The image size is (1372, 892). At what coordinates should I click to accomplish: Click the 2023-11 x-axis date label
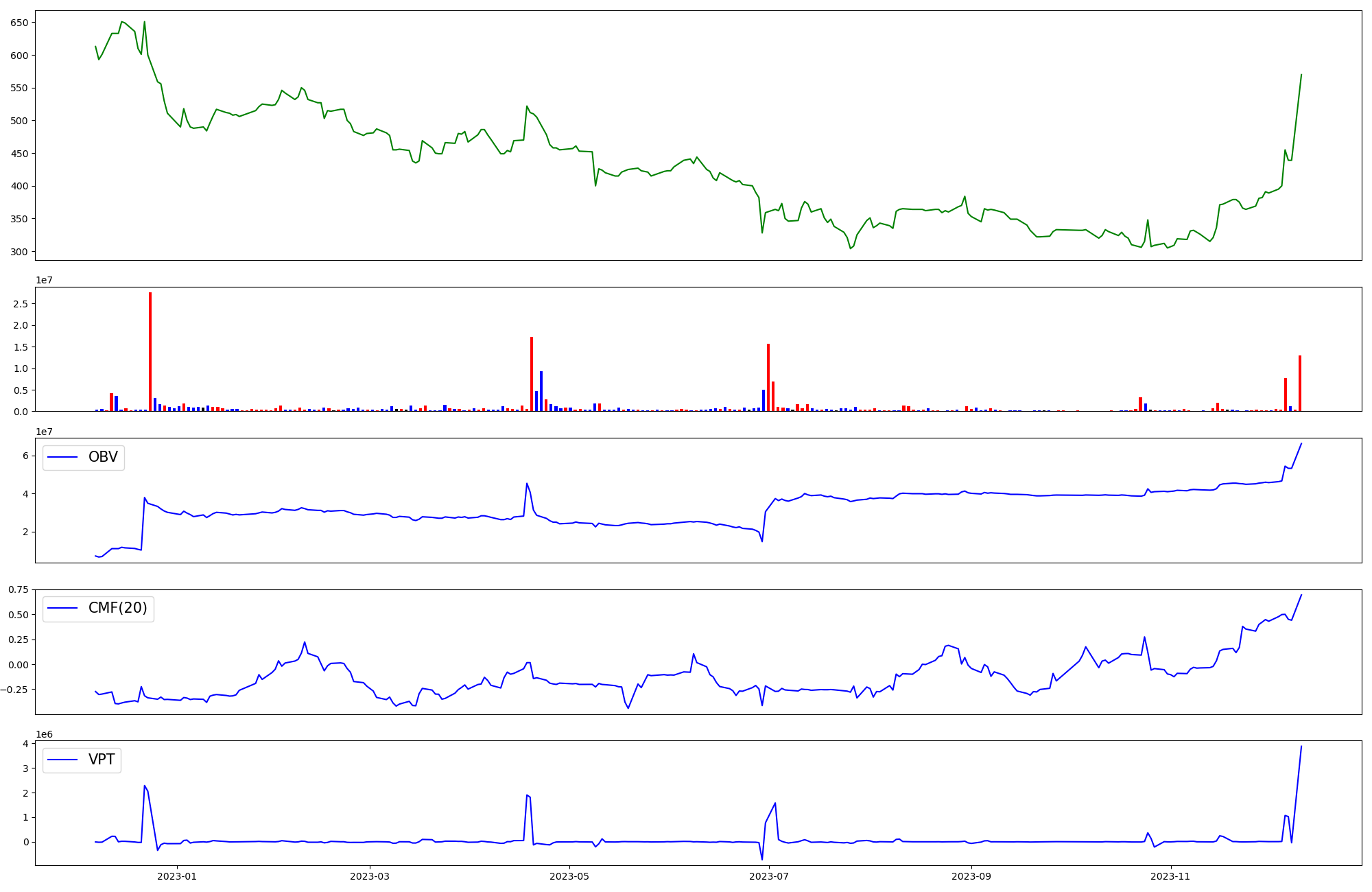(x=1170, y=876)
